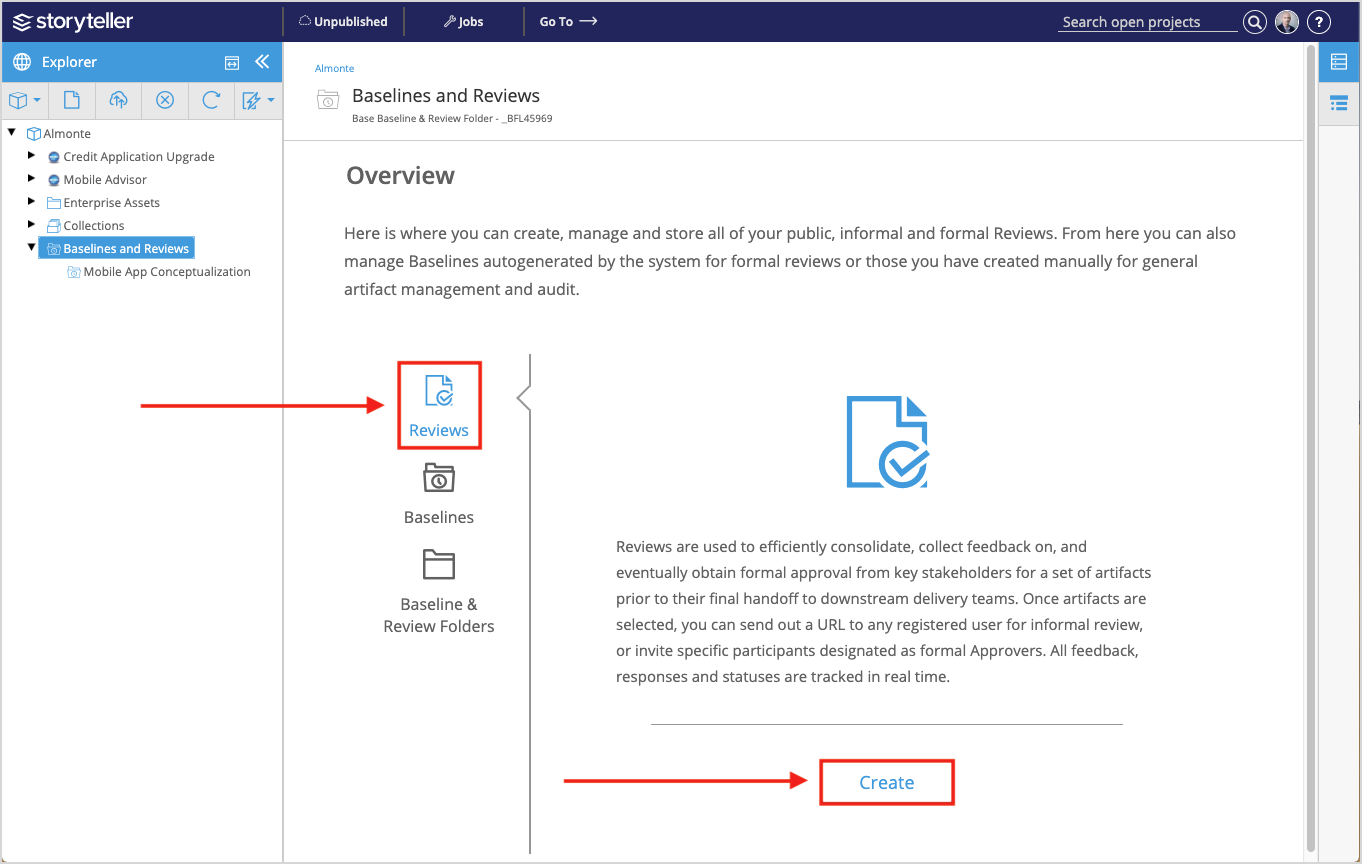
Task: Click the Base Baseline & Review Folder subtitle
Action: coord(452,118)
